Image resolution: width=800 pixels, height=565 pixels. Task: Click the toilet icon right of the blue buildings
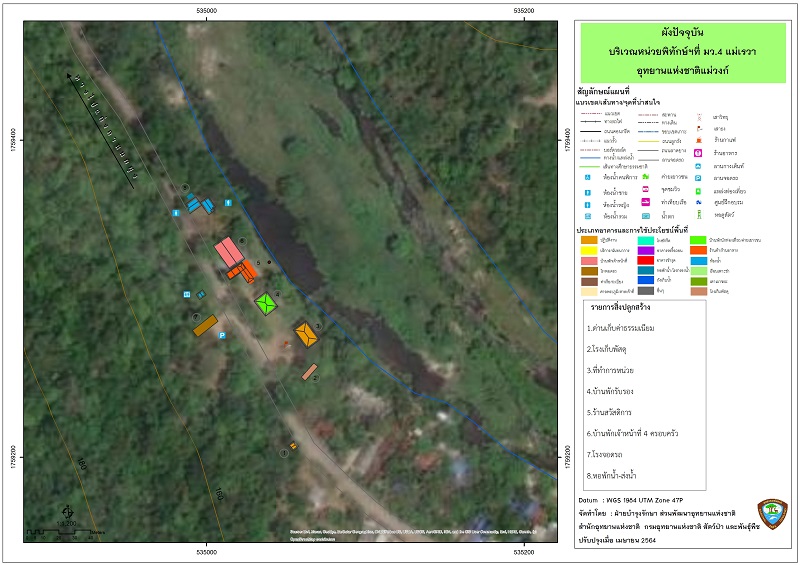click(x=228, y=203)
